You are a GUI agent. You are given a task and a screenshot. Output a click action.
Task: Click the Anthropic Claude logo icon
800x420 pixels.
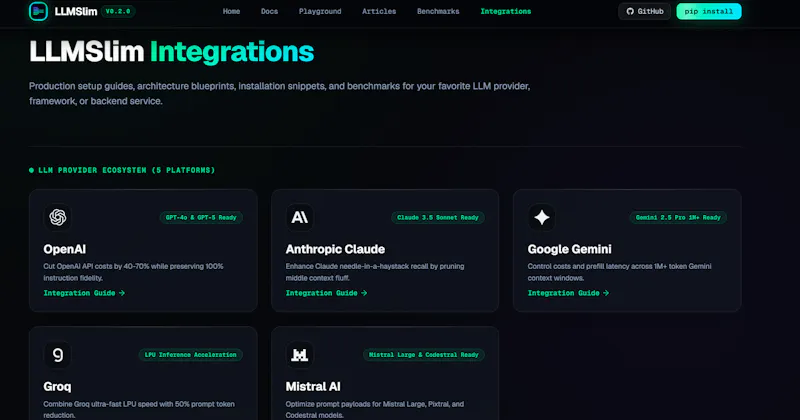(x=299, y=217)
